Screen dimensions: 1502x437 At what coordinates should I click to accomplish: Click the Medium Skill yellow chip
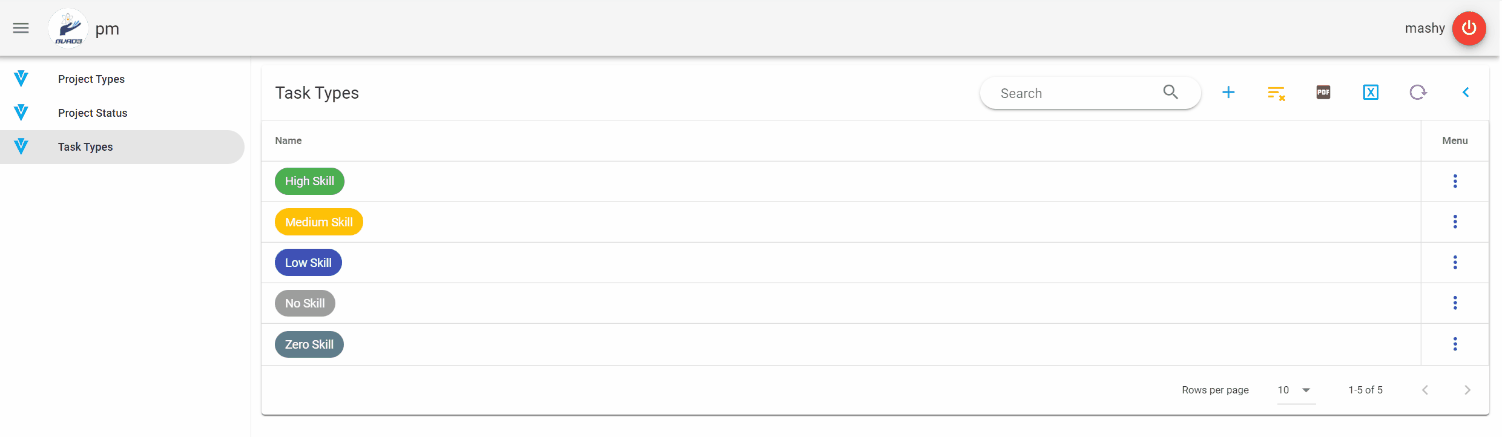click(x=318, y=222)
